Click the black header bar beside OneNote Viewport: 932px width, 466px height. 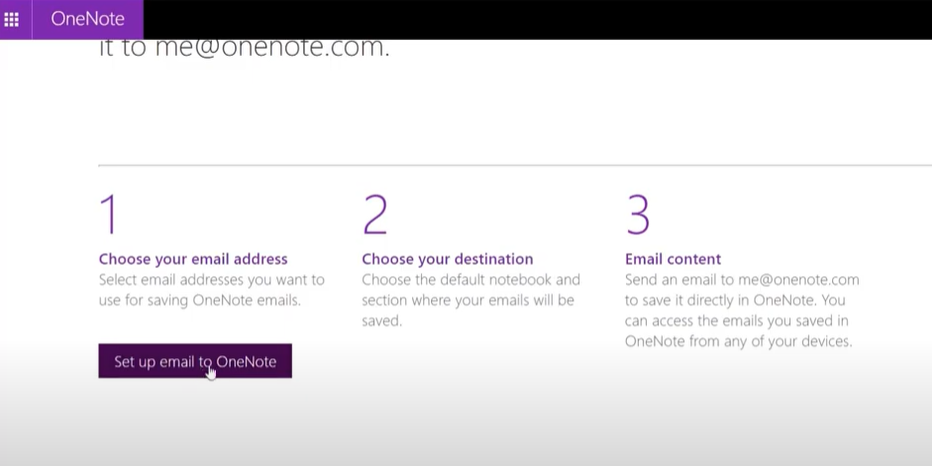(537, 20)
